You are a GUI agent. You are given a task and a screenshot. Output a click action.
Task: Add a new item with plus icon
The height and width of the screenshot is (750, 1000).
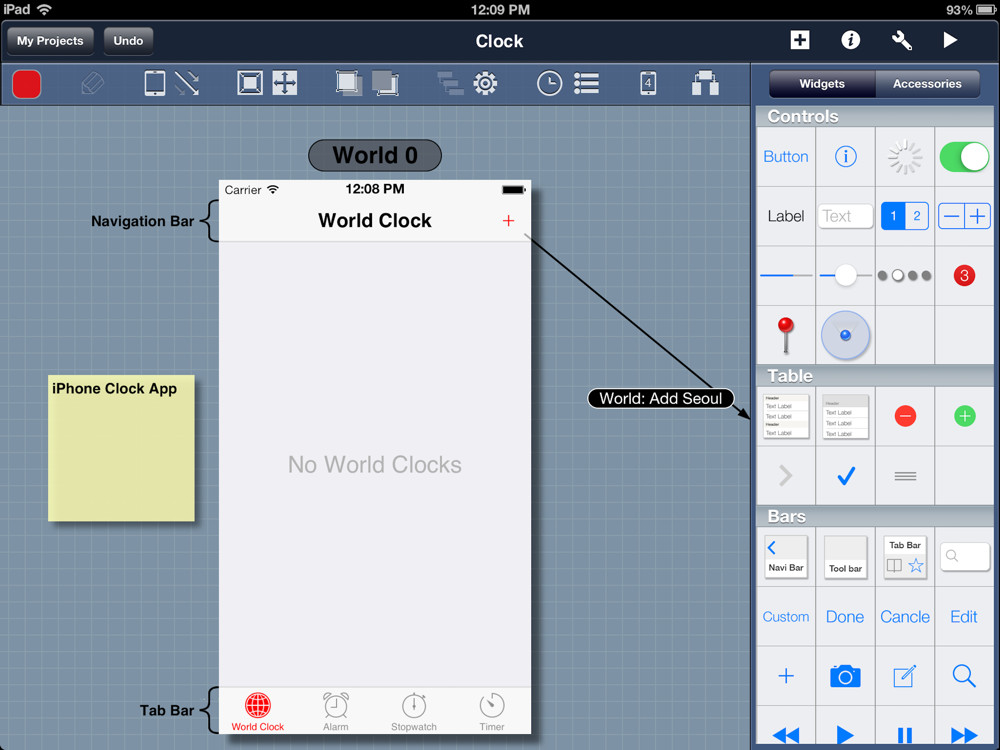(x=800, y=40)
